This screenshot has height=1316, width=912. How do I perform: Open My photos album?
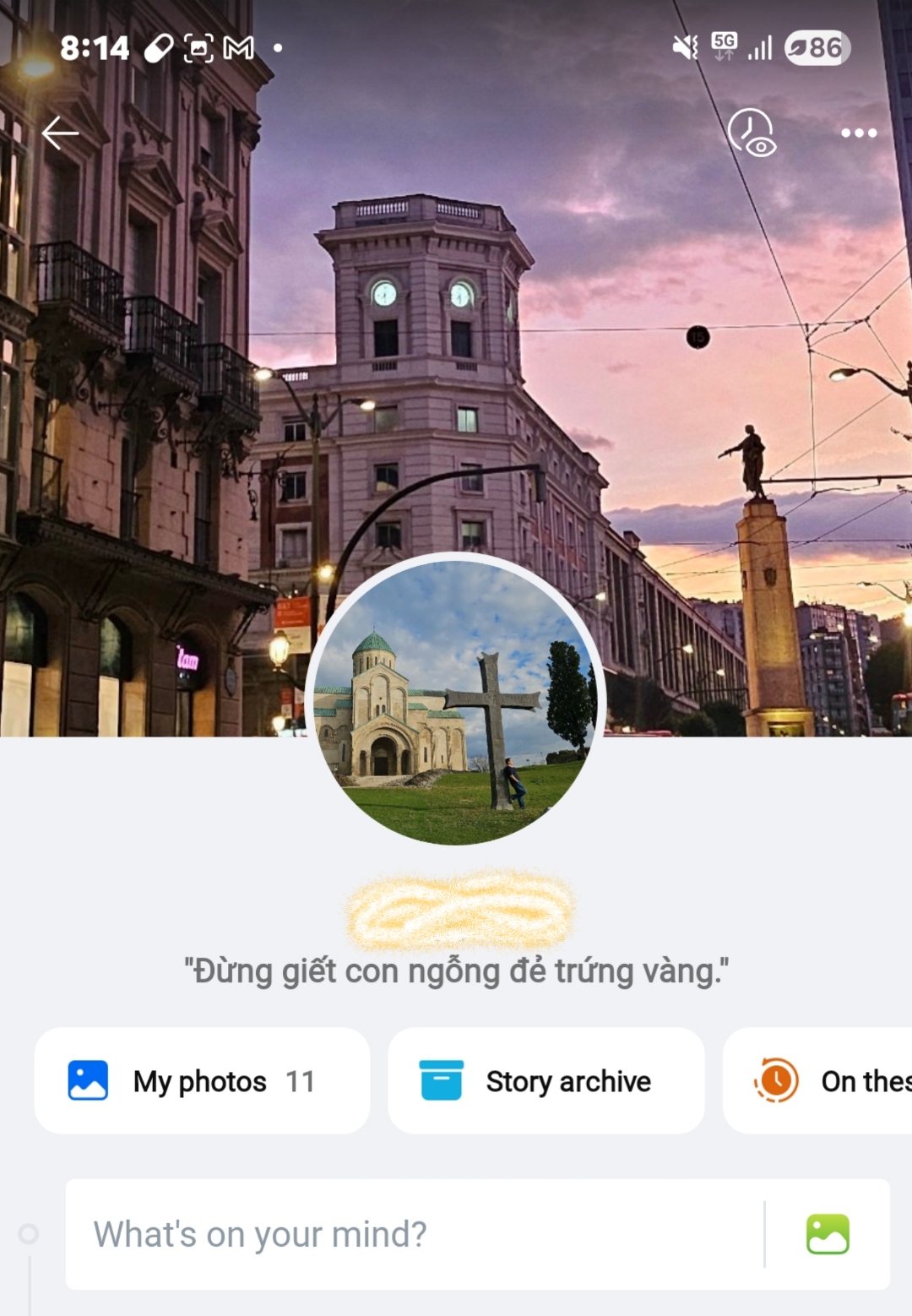click(x=202, y=1080)
